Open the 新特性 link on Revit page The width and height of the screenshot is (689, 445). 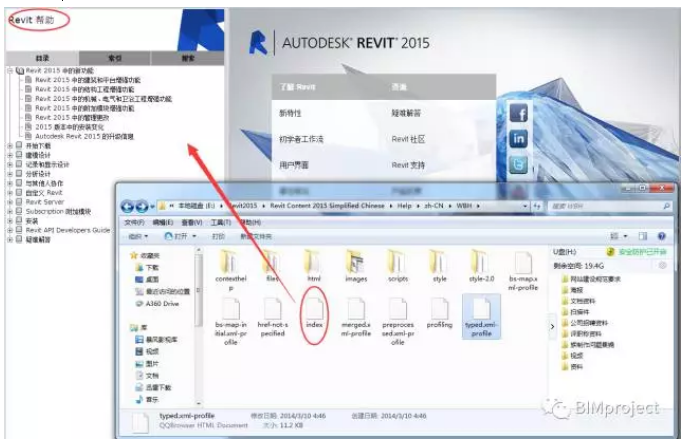point(290,113)
